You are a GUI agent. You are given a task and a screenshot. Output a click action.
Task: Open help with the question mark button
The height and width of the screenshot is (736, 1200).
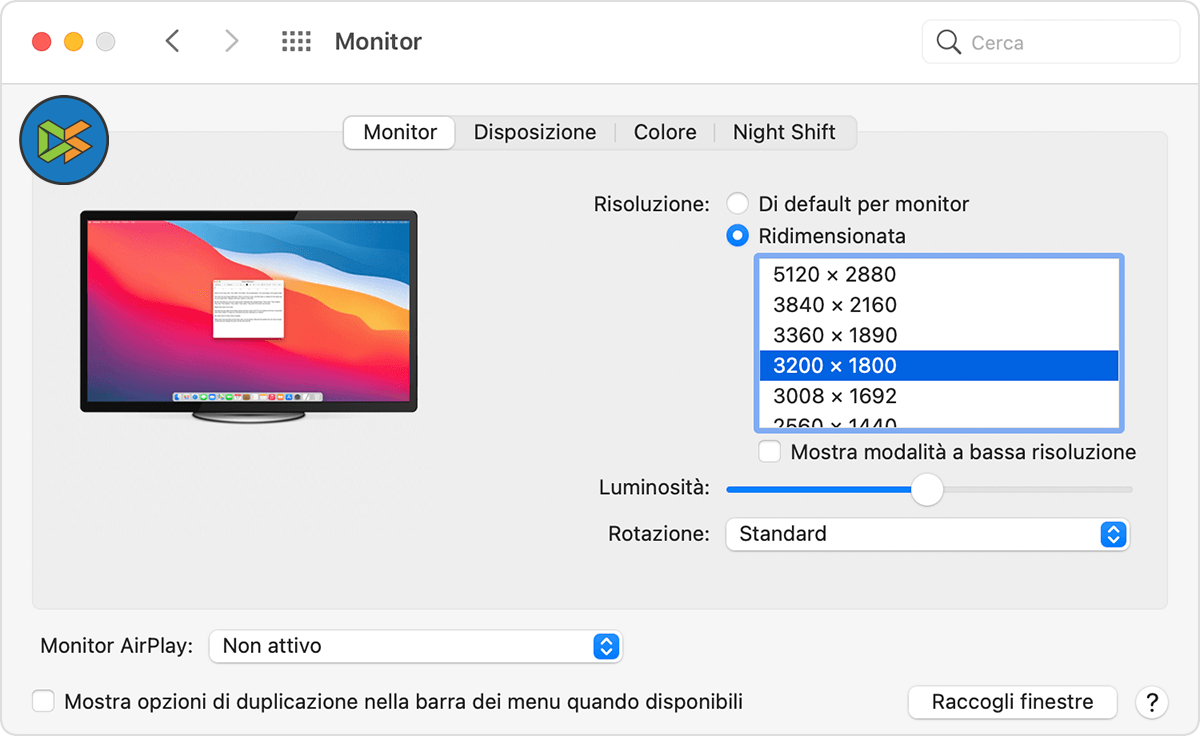tap(1152, 702)
